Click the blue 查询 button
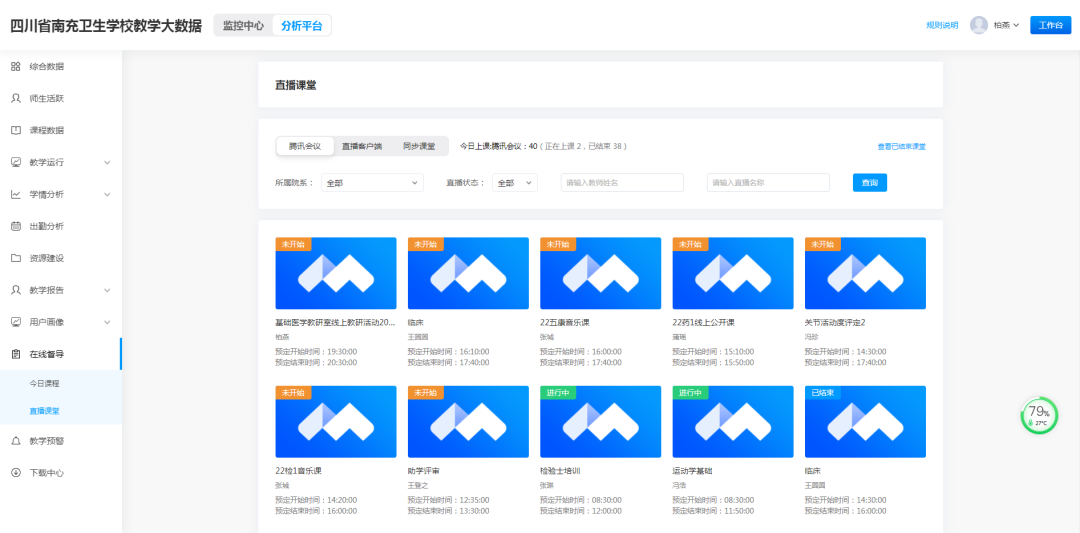1080x533 pixels. point(869,182)
